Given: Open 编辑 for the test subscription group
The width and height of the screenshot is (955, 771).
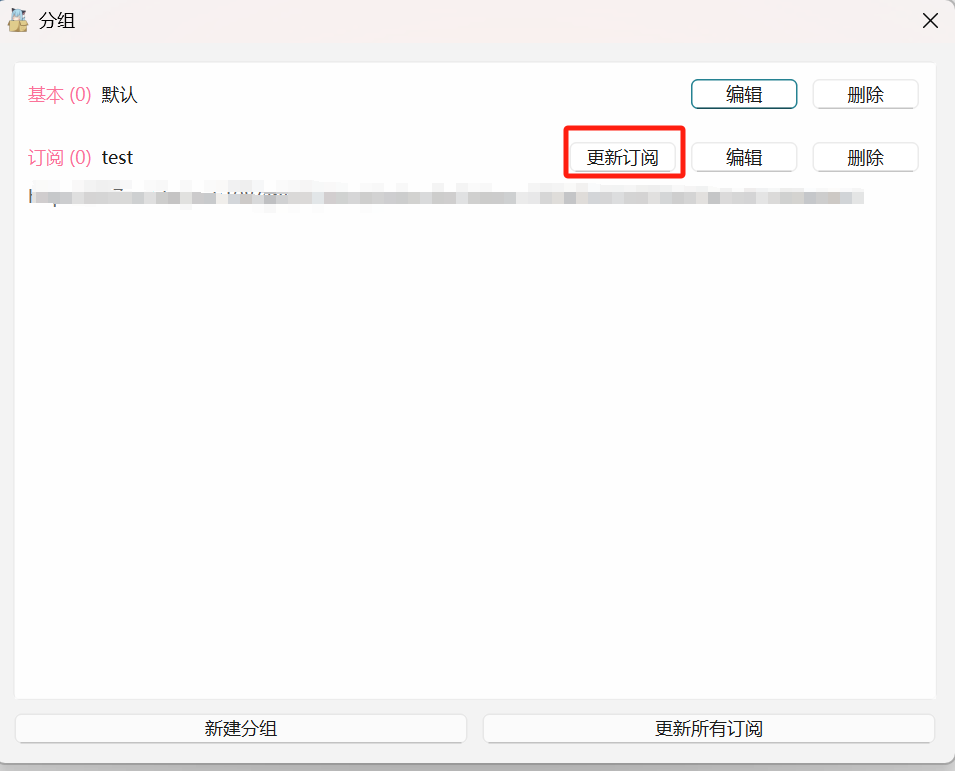Looking at the screenshot, I should tap(743, 157).
